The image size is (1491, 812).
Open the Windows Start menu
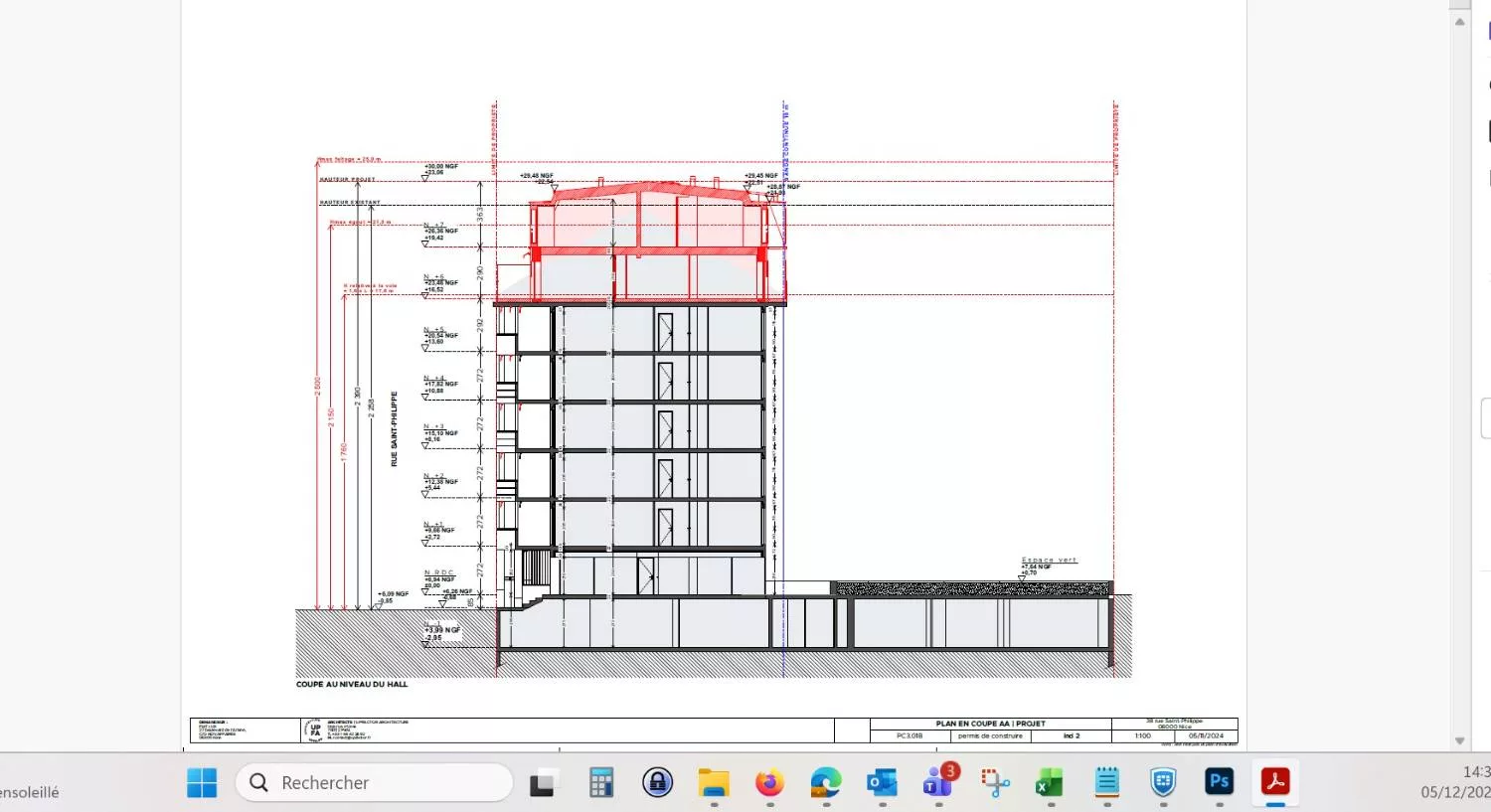pos(202,782)
